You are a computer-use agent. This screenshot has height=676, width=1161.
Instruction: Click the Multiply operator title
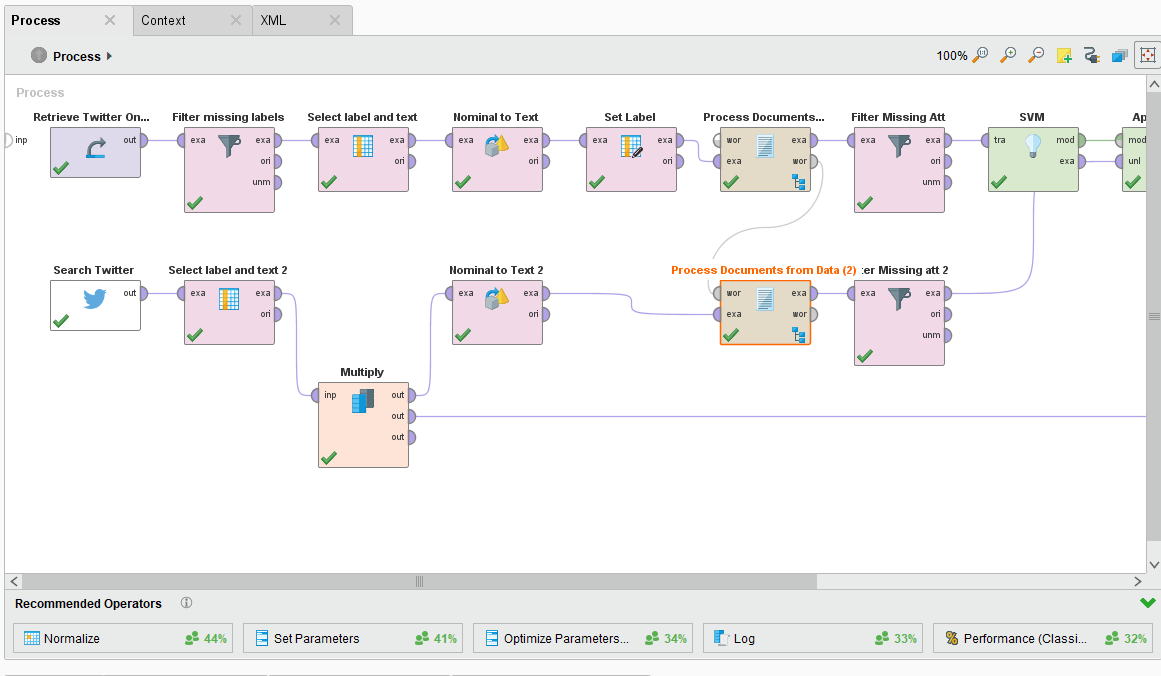(362, 372)
